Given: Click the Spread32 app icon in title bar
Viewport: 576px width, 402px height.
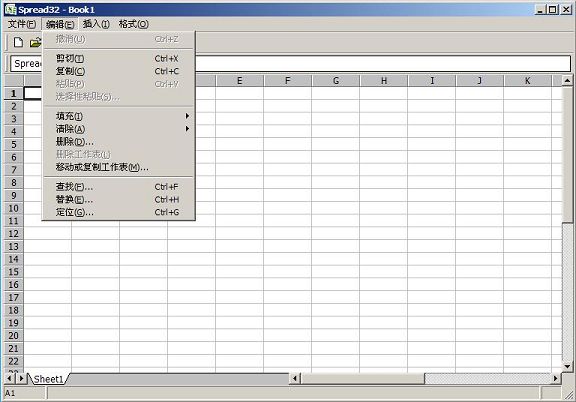Looking at the screenshot, I should (x=10, y=10).
